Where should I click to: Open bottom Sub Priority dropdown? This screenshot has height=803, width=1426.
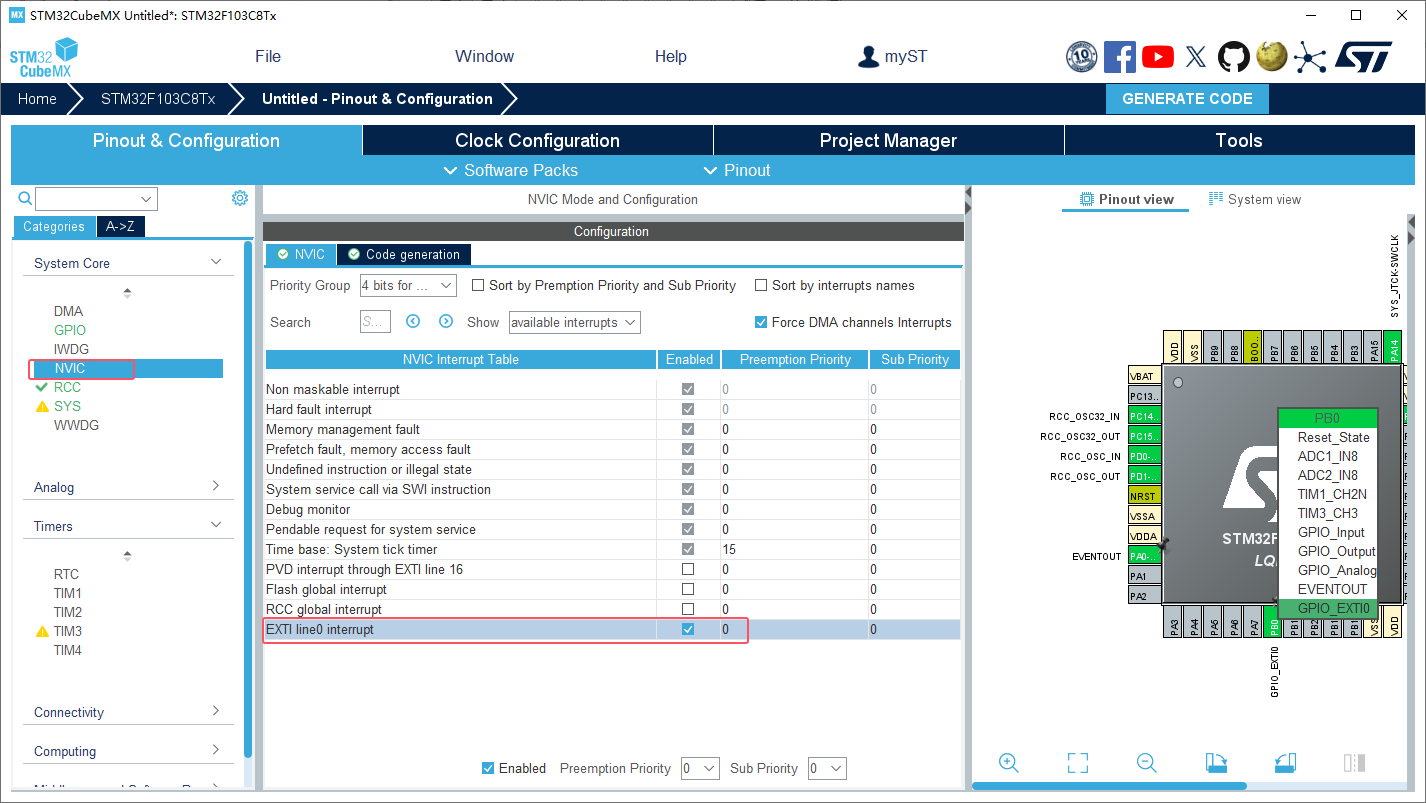point(827,768)
